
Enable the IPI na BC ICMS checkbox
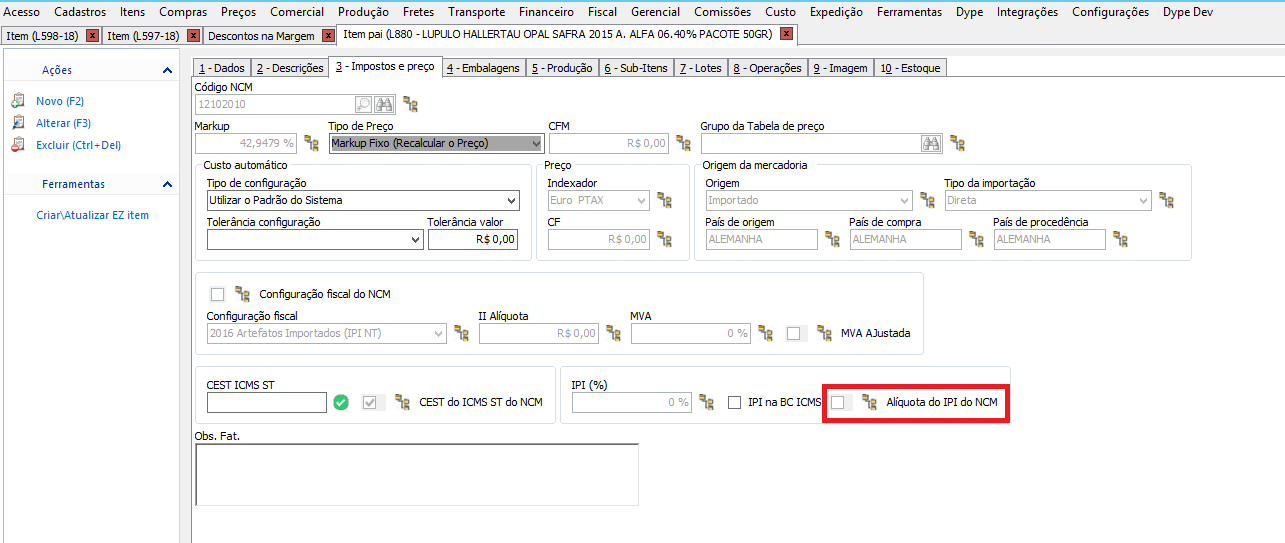[735, 402]
